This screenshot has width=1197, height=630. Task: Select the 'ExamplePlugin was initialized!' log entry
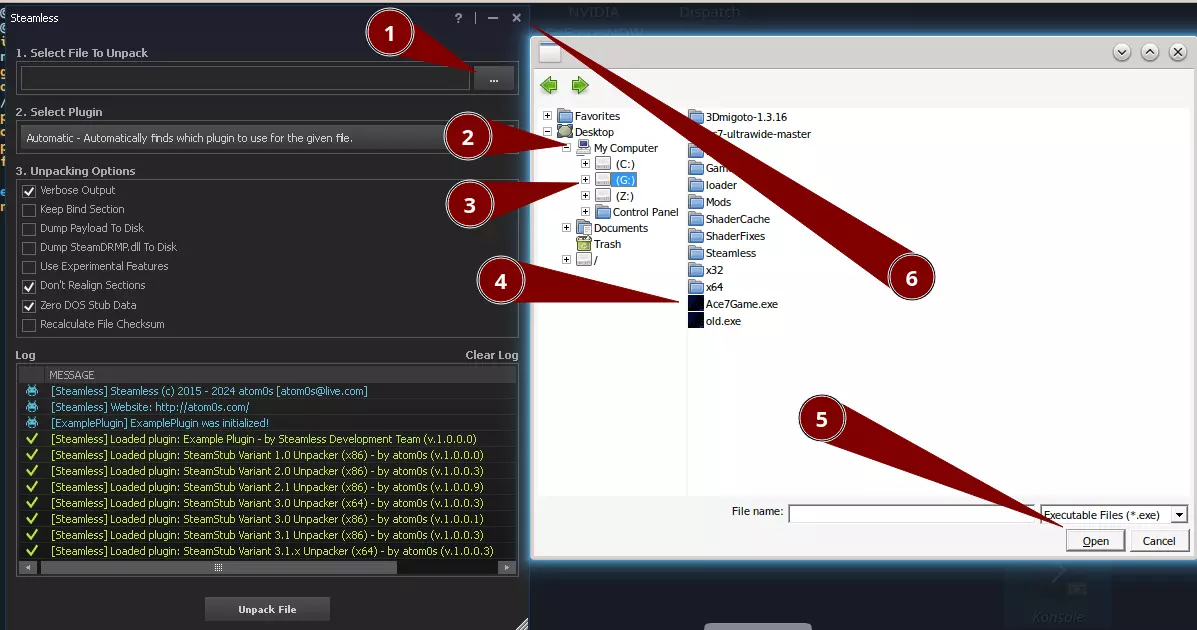[x=267, y=423]
